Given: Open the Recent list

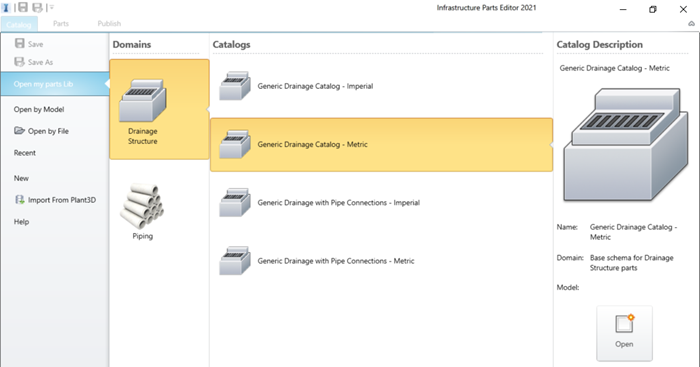Looking at the screenshot, I should 25,153.
